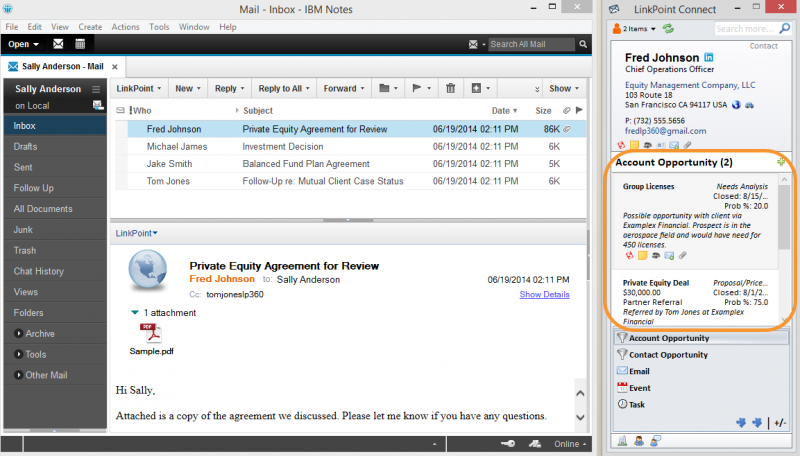Image resolution: width=800 pixels, height=456 pixels.
Task: Click the refresh icon in LinkPoint Connect
Action: (x=668, y=29)
